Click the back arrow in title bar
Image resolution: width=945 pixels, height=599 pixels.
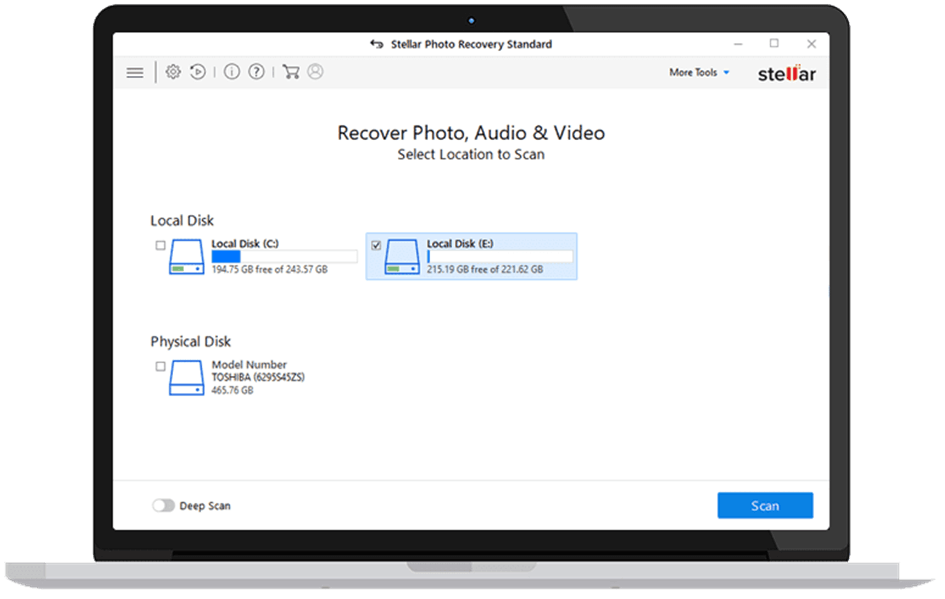coord(377,44)
